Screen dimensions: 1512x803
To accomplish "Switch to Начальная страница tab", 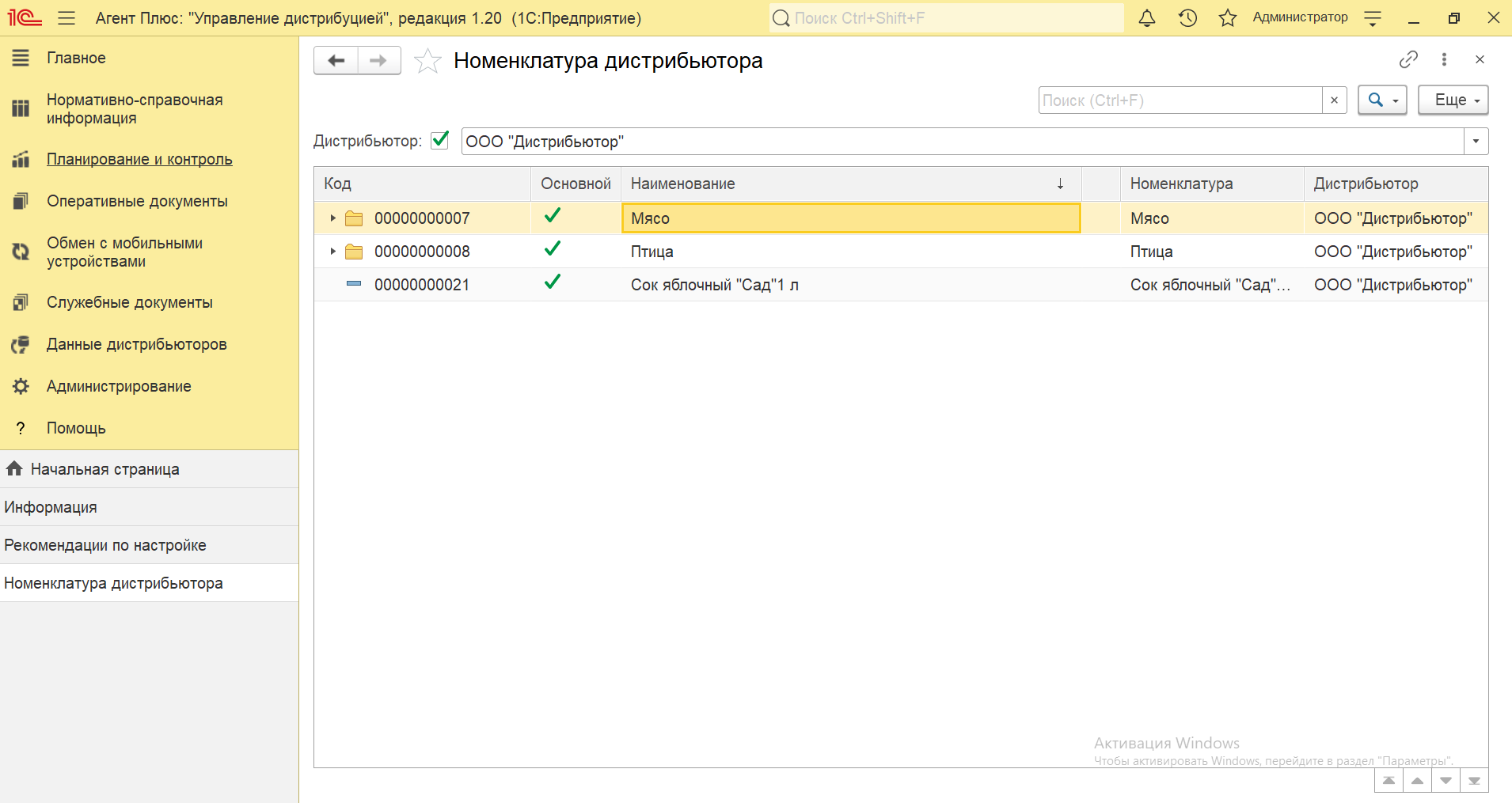I will [x=149, y=469].
